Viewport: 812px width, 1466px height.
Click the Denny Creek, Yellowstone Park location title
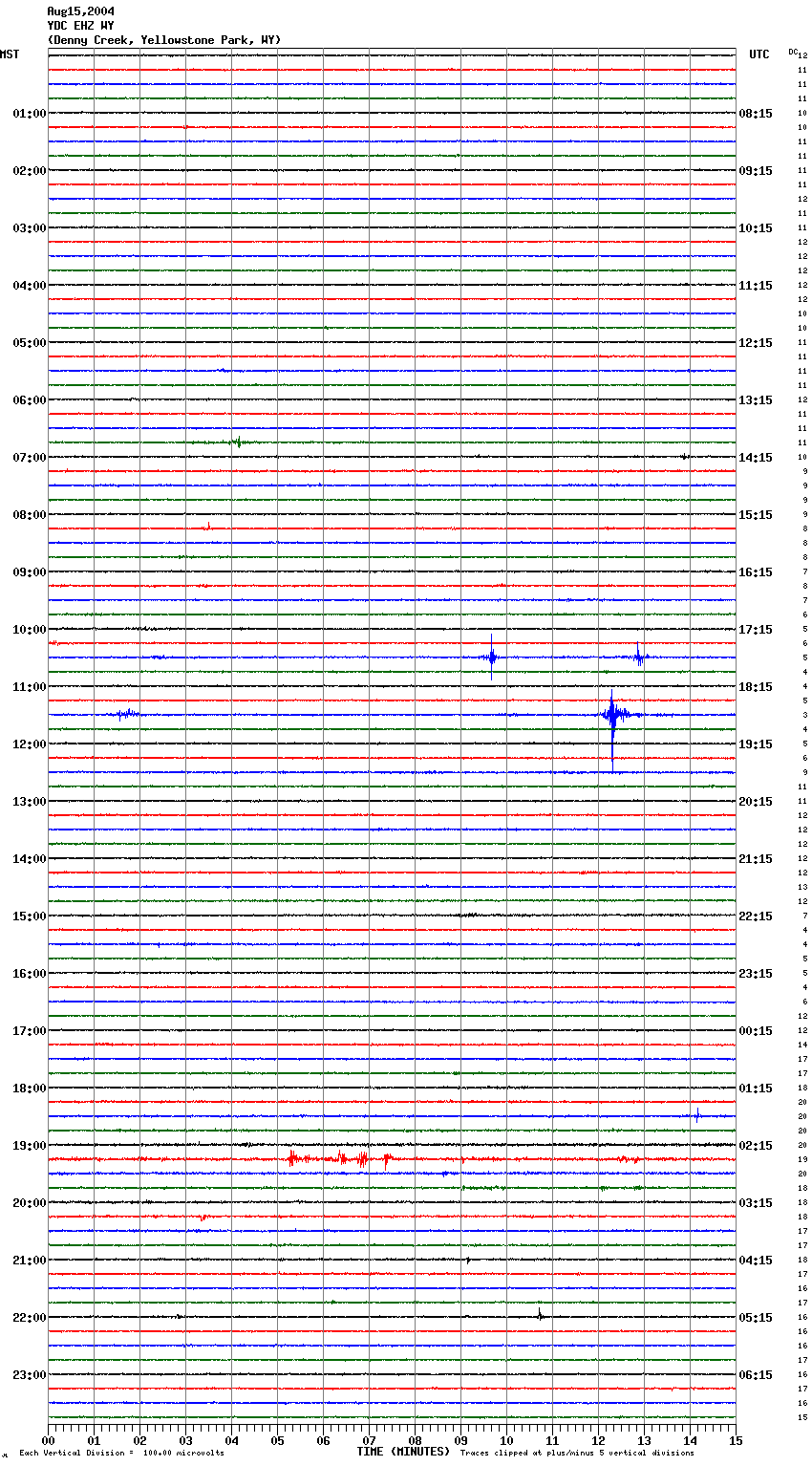pos(164,40)
